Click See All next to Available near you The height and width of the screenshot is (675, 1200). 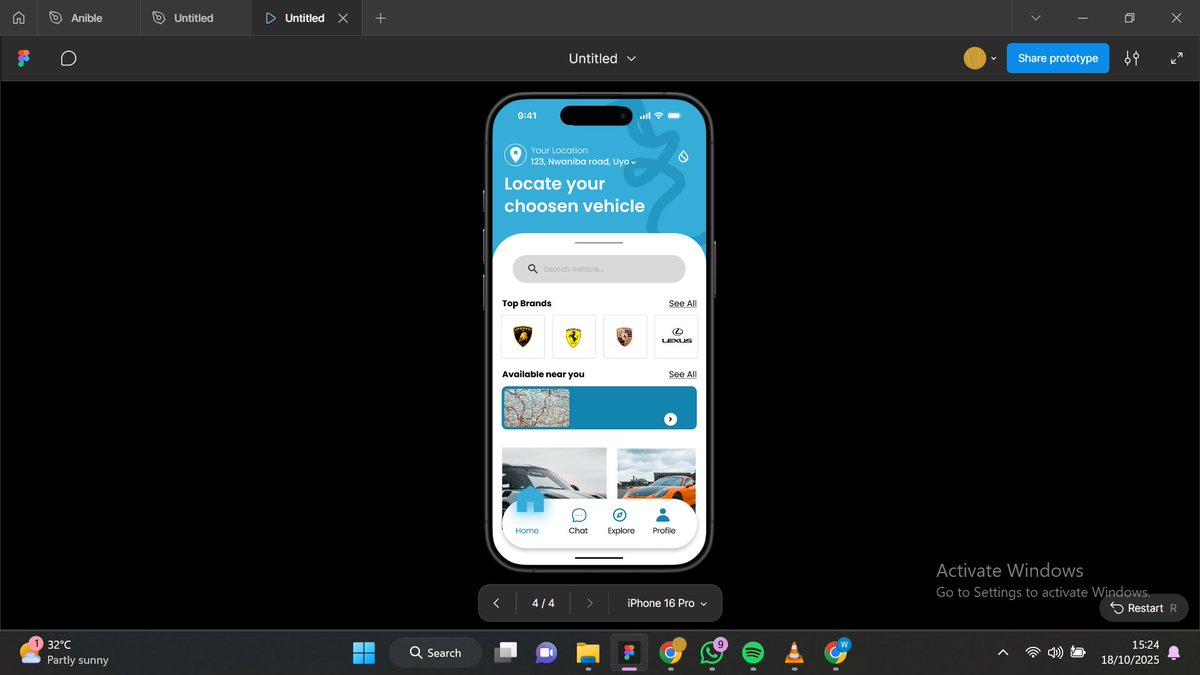click(683, 374)
